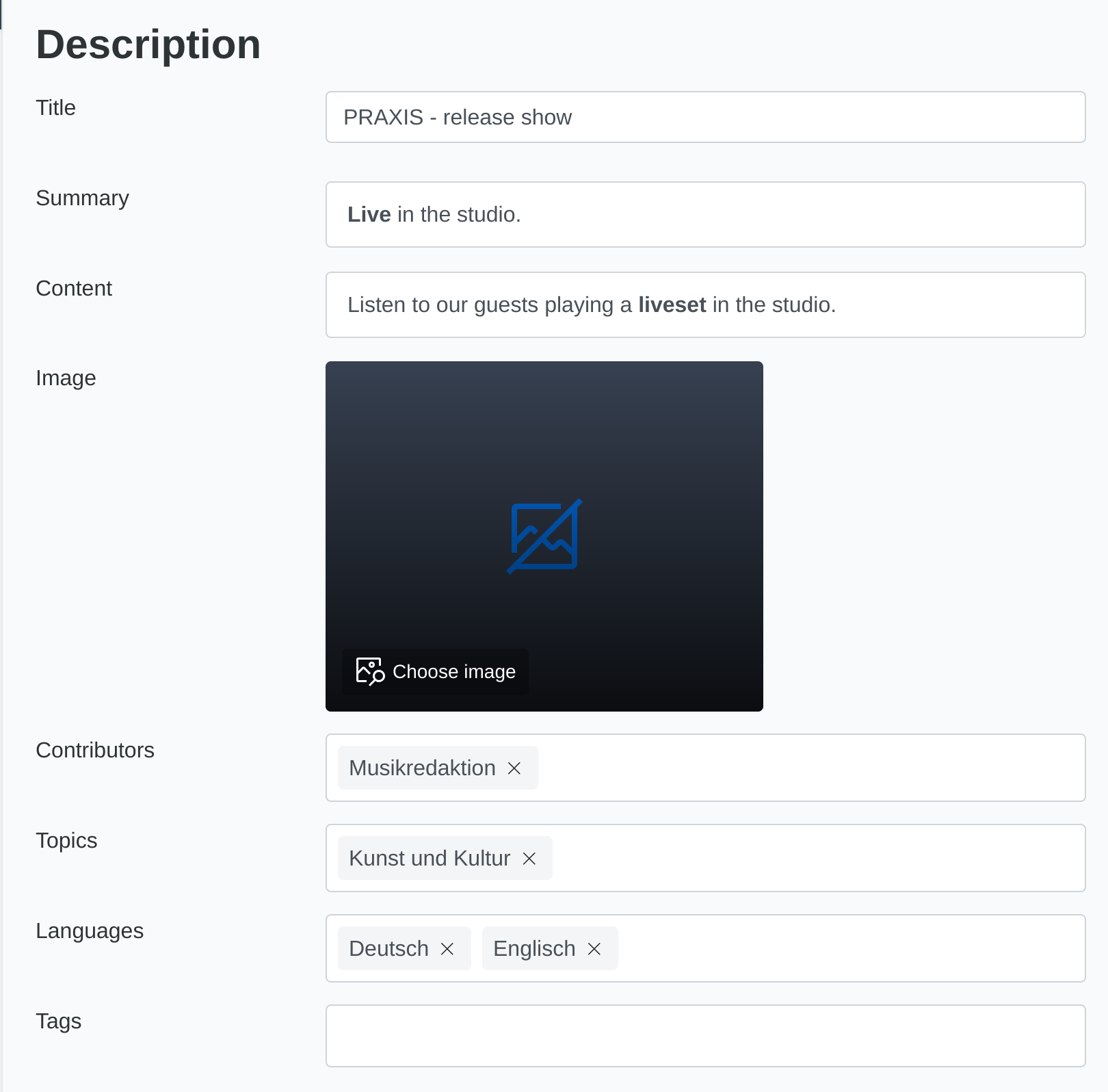Viewport: 1108px width, 1092px height.
Task: Open the Choose image dialog
Action: click(436, 672)
